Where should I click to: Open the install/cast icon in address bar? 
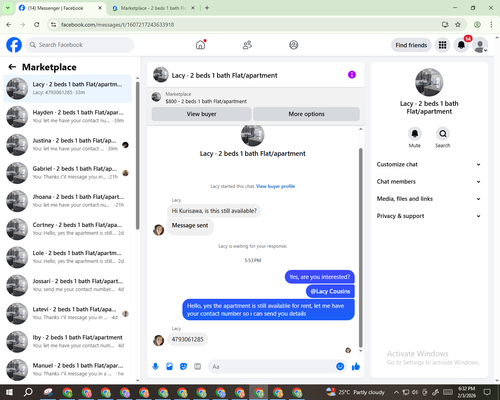(x=445, y=24)
